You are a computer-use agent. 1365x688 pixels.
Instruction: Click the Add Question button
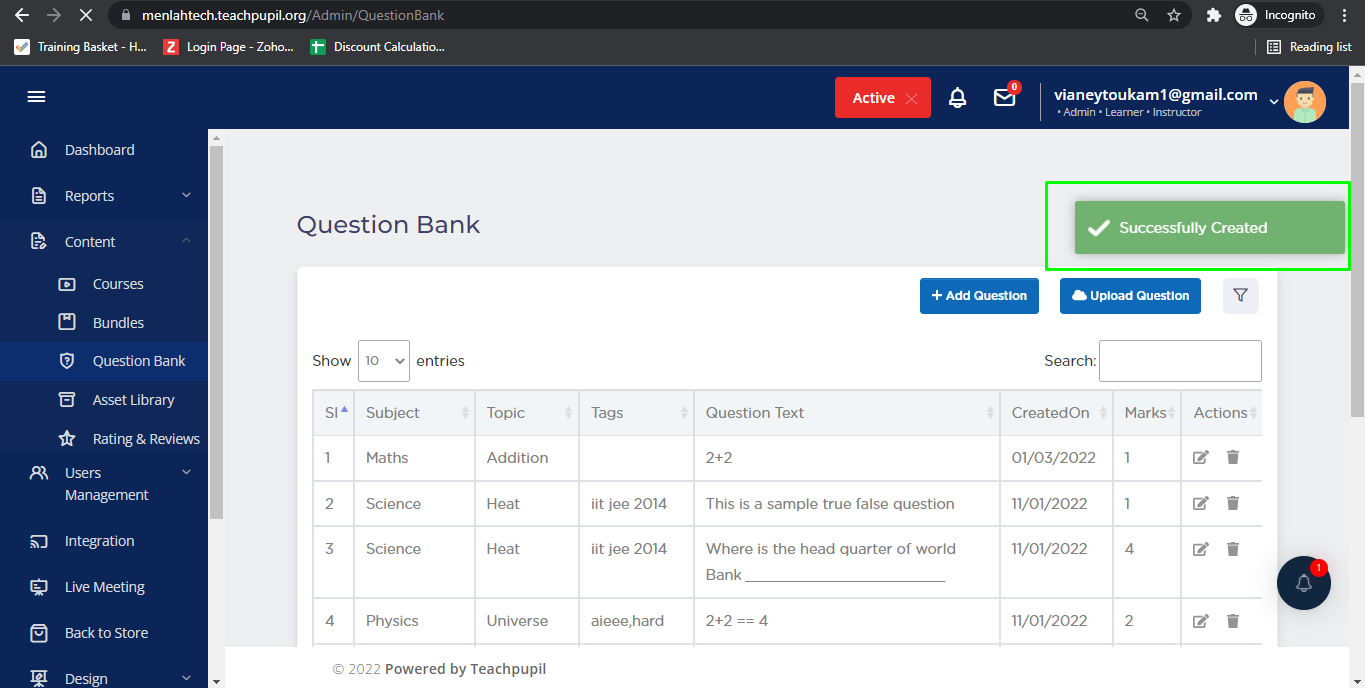pos(979,296)
